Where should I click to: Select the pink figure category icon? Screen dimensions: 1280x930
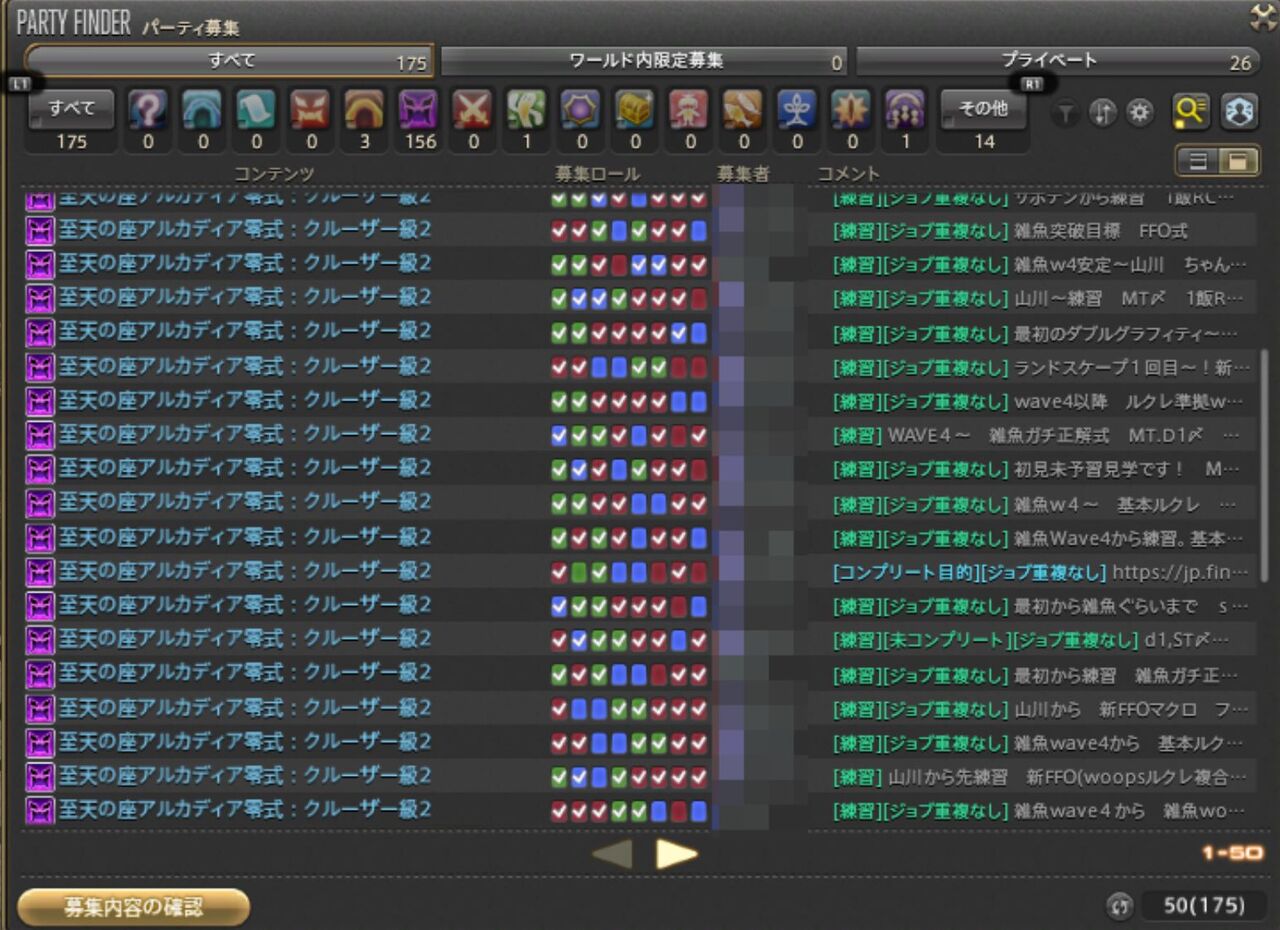[x=688, y=110]
